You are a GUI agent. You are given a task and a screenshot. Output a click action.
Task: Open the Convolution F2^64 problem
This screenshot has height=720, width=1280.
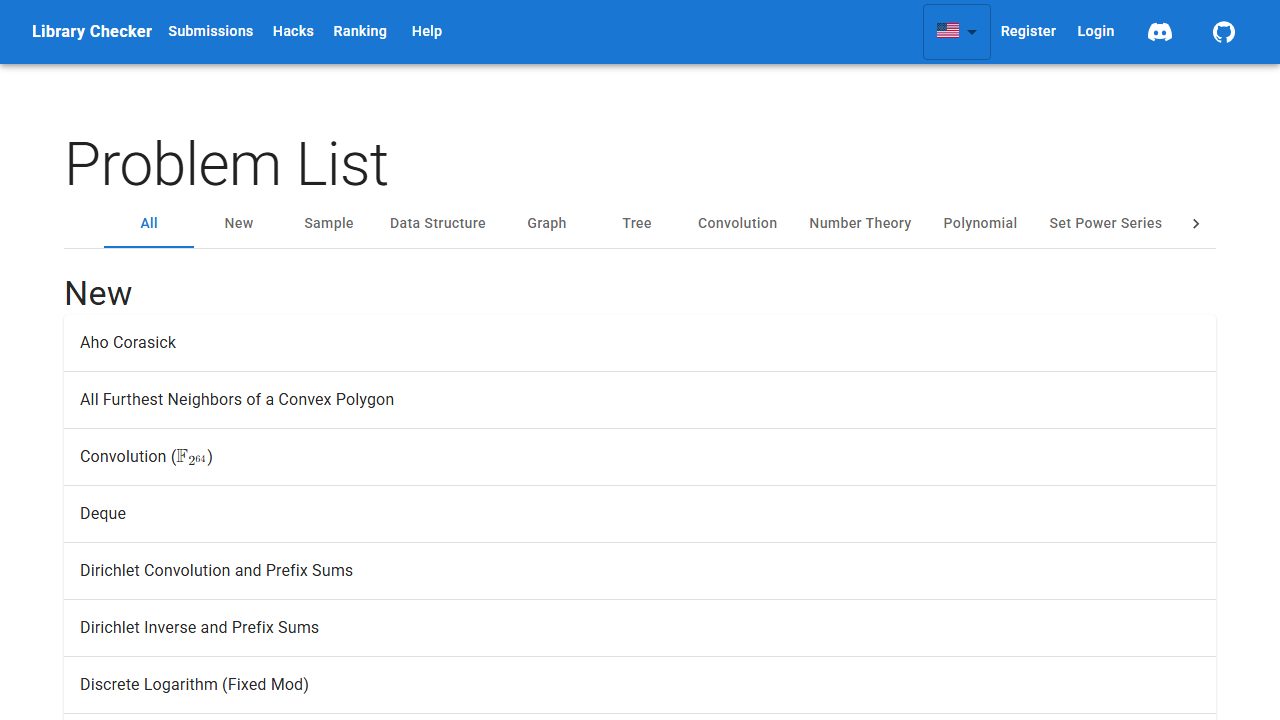pos(640,457)
